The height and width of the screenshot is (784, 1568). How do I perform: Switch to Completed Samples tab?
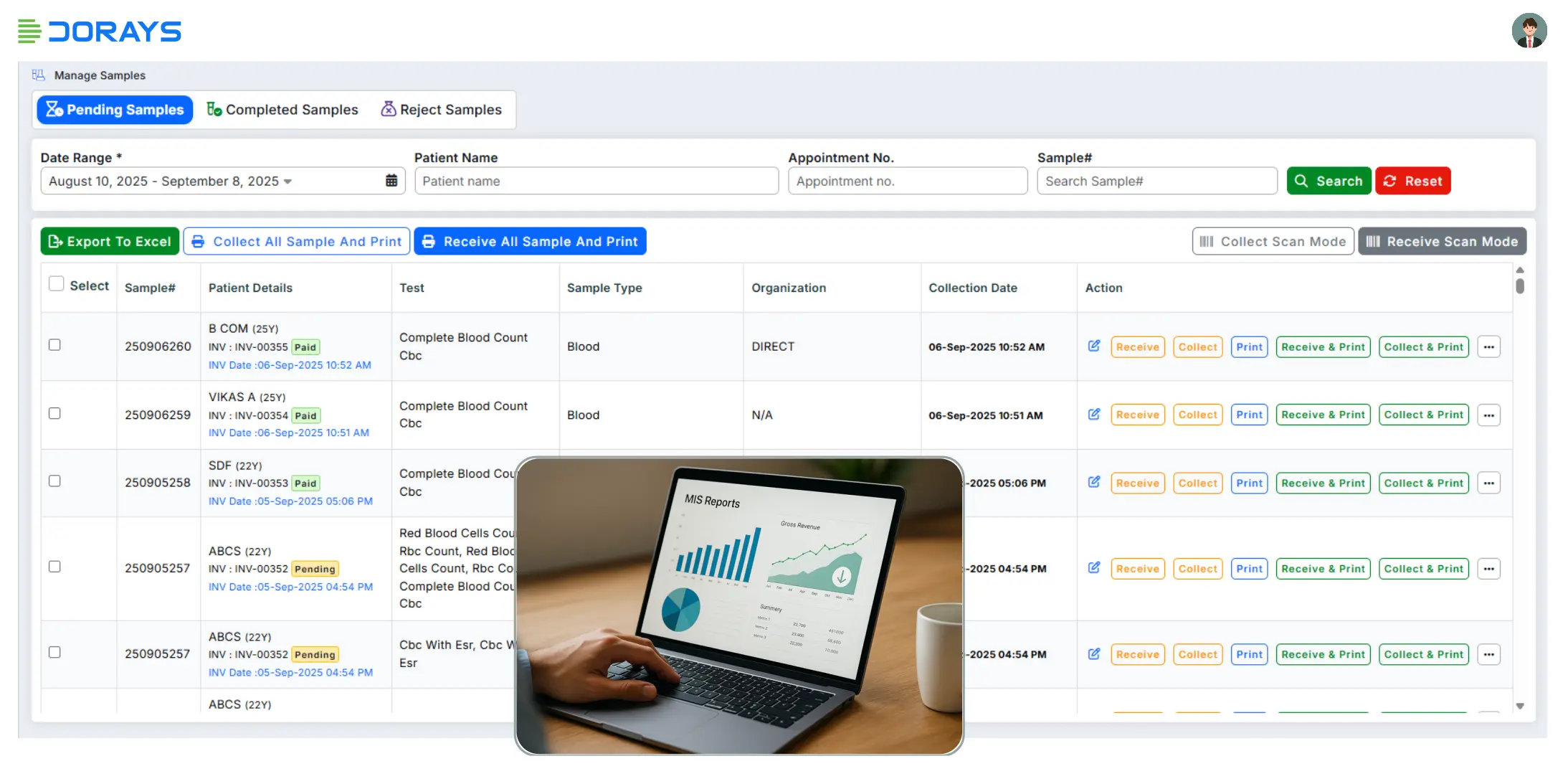coord(282,110)
